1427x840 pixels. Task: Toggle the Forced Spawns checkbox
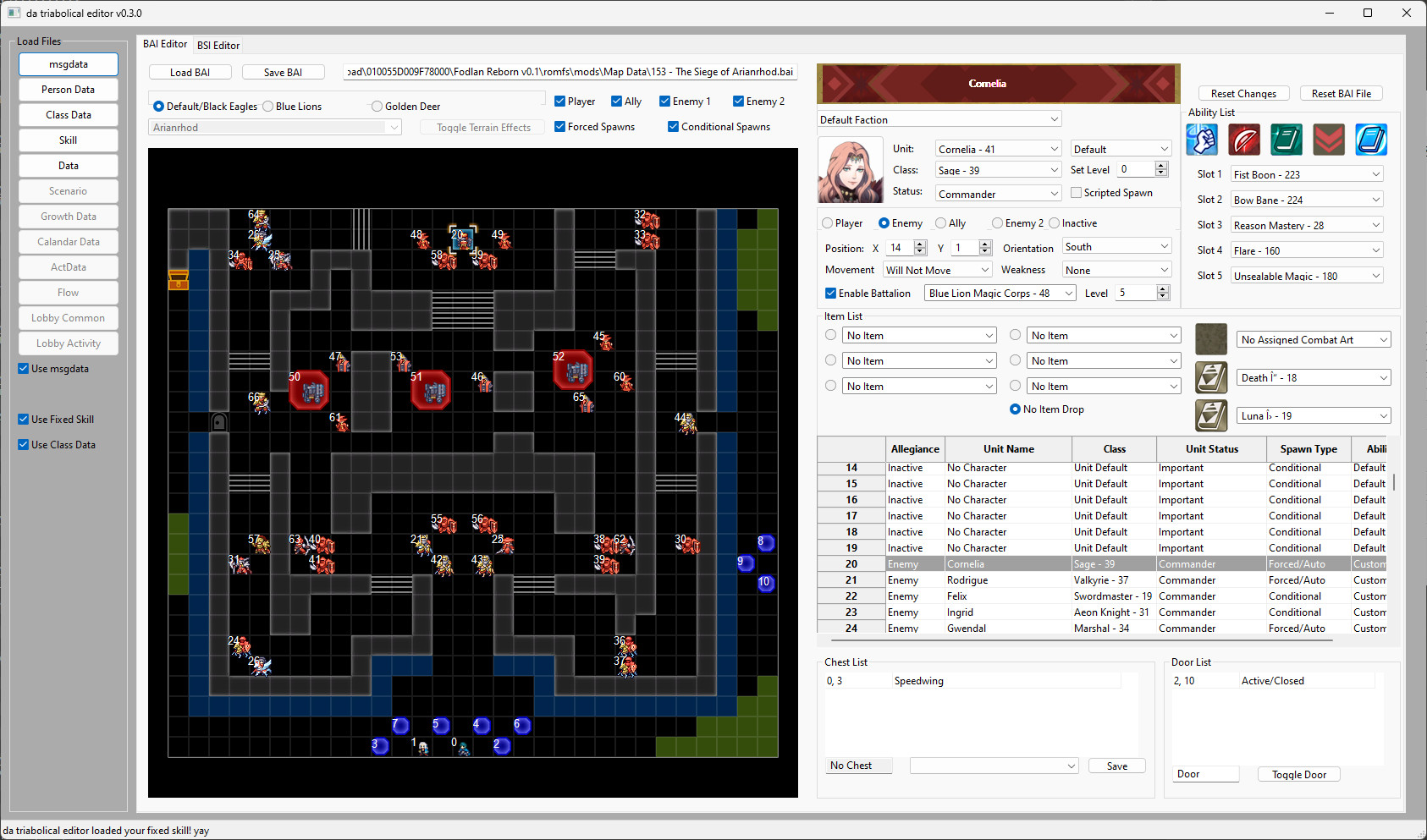(x=559, y=126)
